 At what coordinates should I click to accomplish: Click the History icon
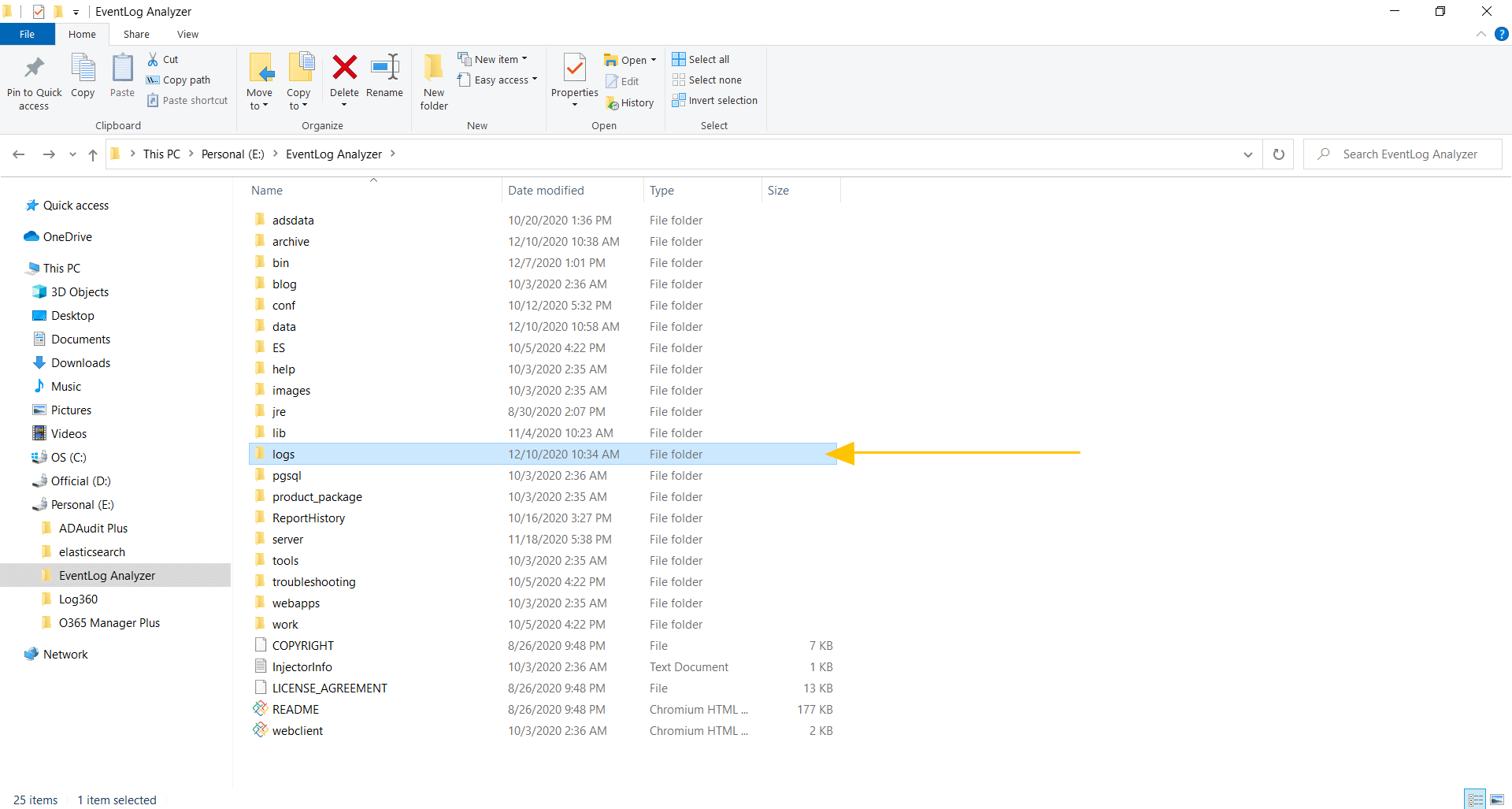631,102
